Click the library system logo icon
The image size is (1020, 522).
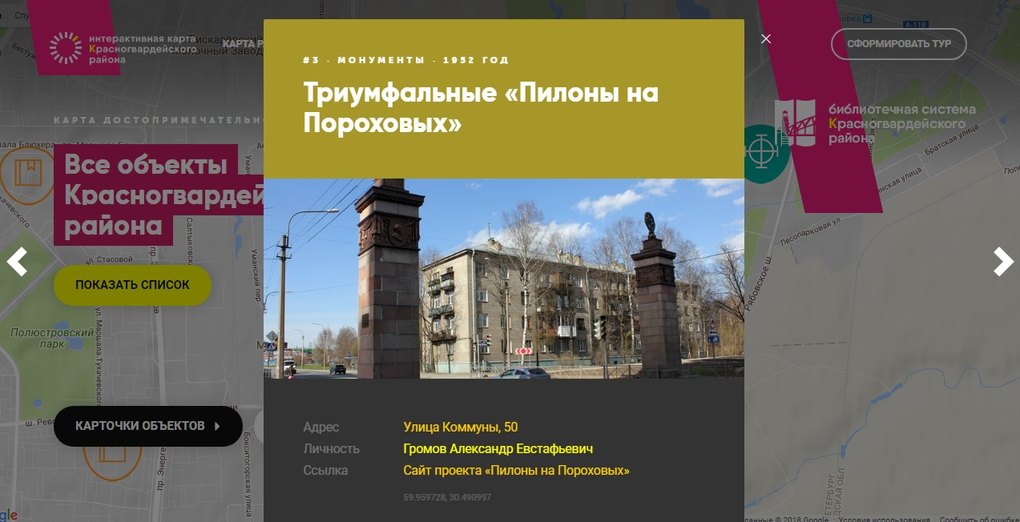click(795, 122)
